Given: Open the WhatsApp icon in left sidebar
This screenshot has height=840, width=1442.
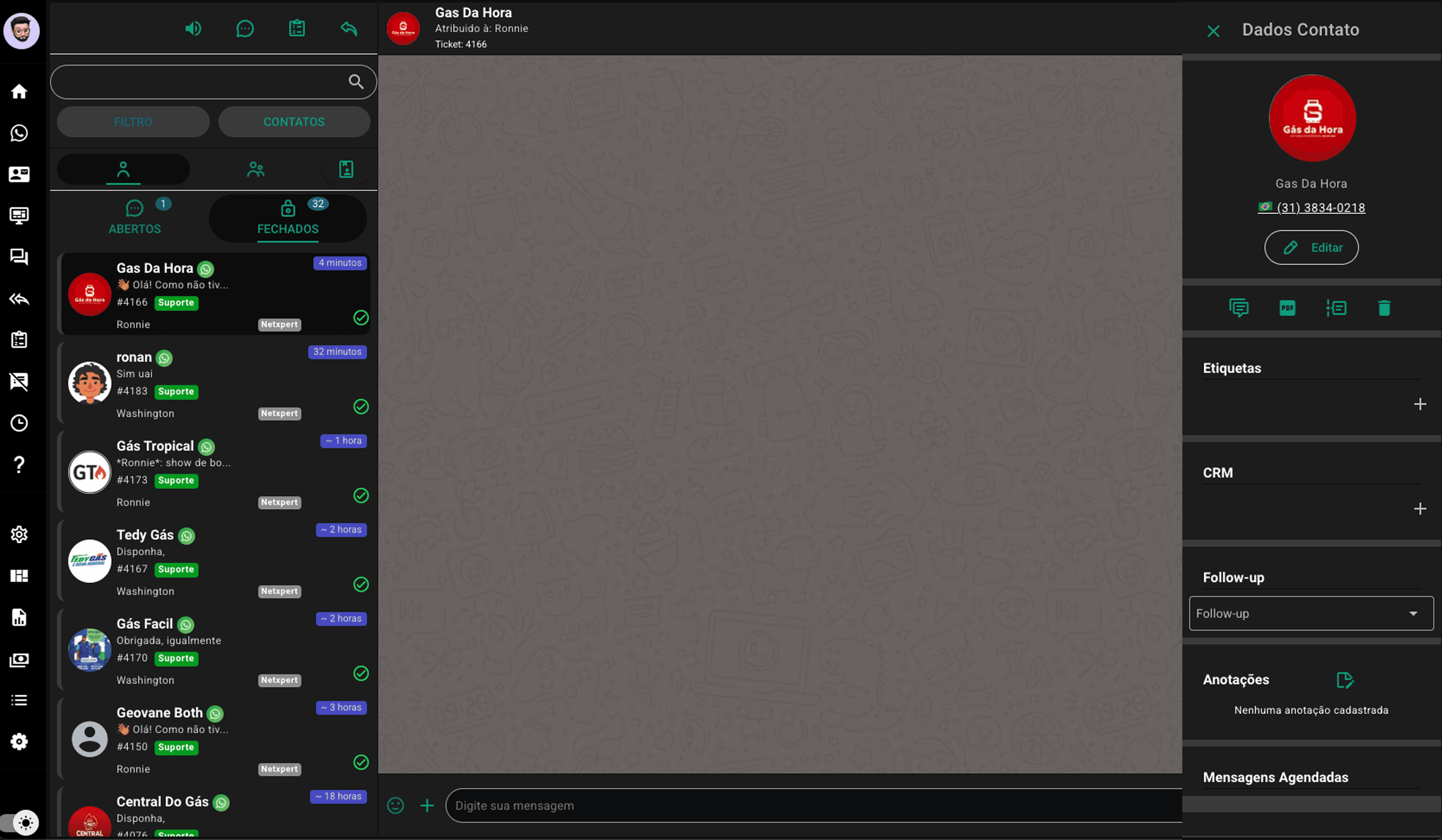Looking at the screenshot, I should 19,132.
